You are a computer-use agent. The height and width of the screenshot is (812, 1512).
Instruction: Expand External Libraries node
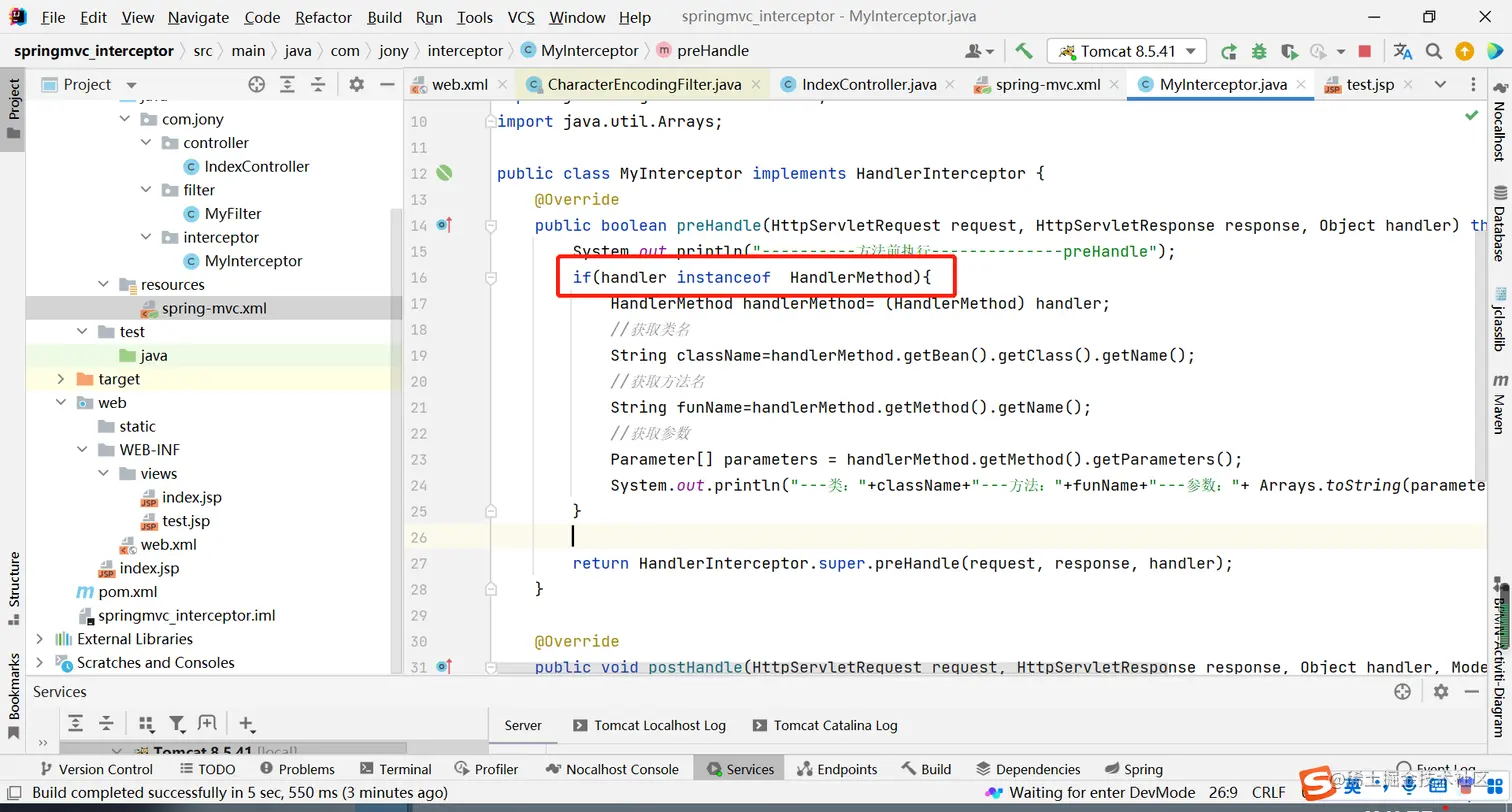[x=40, y=639]
